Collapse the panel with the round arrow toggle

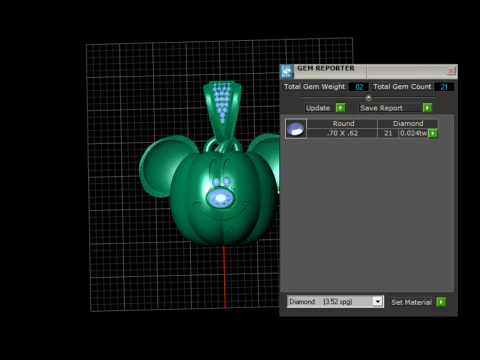(x=368, y=97)
